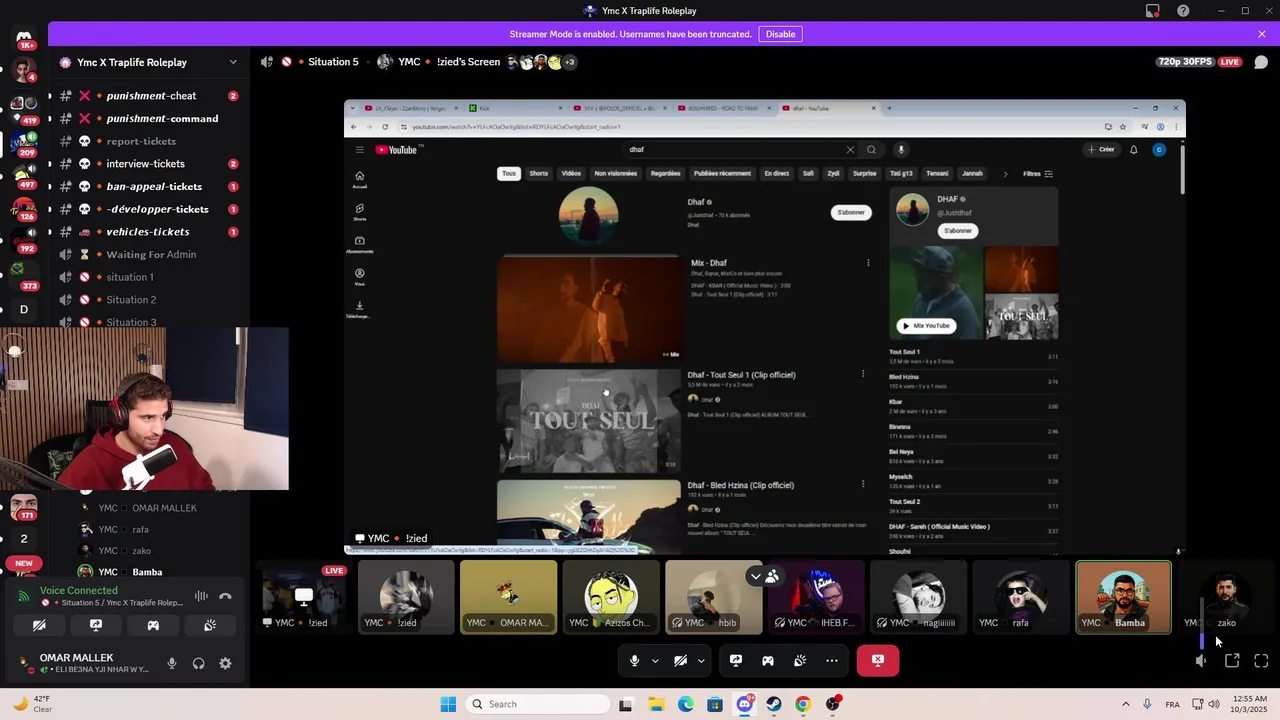This screenshot has height=720, width=1280.
Task: Show +3 additional stream viewers
Action: click(x=569, y=62)
